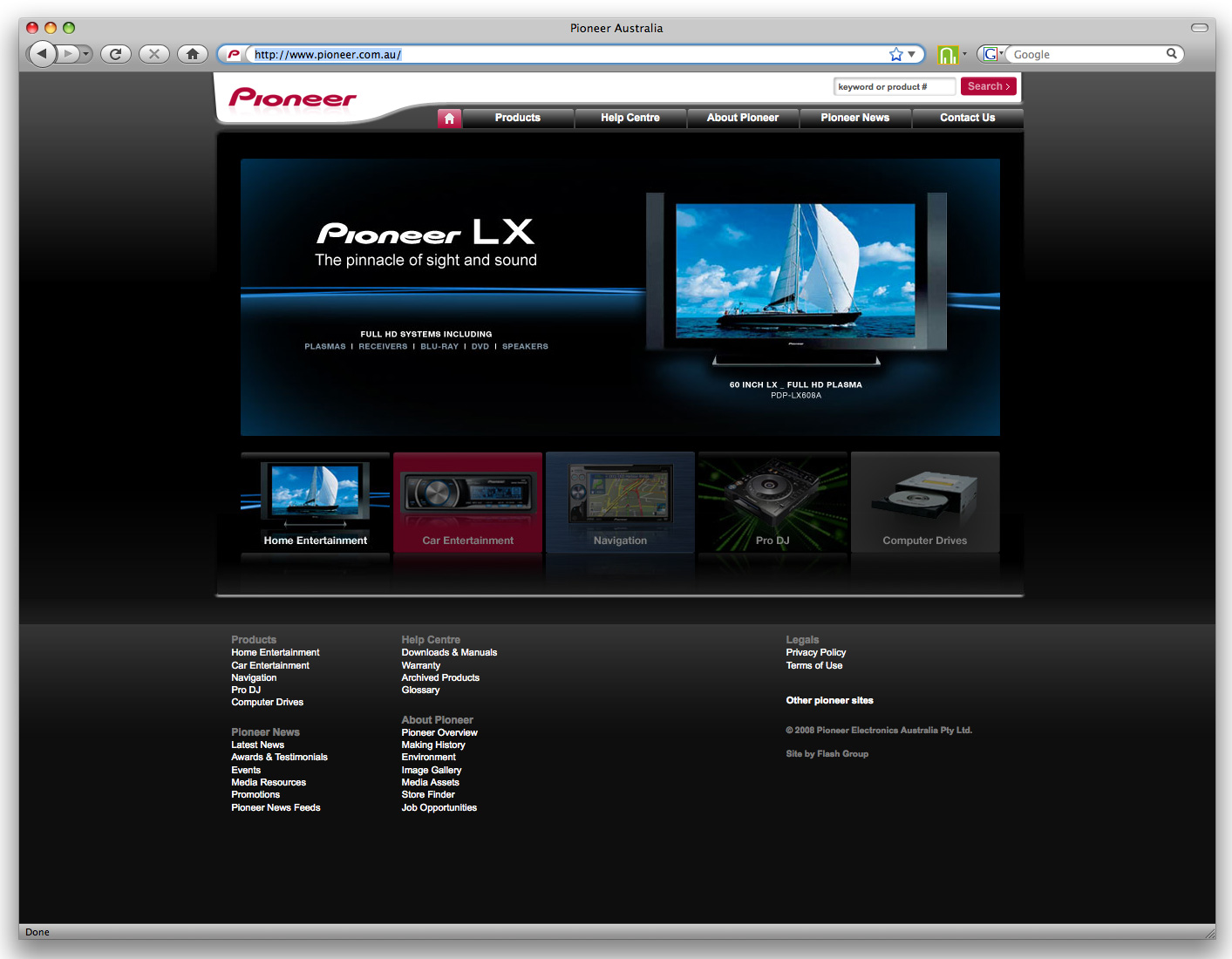Open the Warranty footer link
Viewport: 1232px width, 959px height.
tap(421, 665)
